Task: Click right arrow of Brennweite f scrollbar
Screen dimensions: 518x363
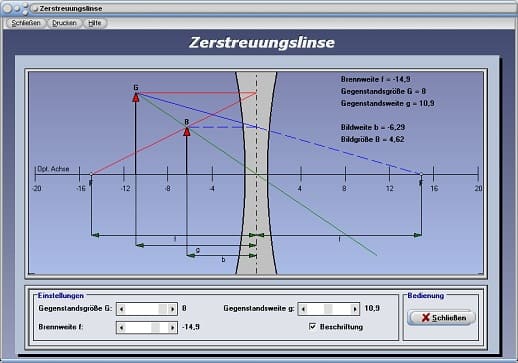Action: click(x=172, y=328)
